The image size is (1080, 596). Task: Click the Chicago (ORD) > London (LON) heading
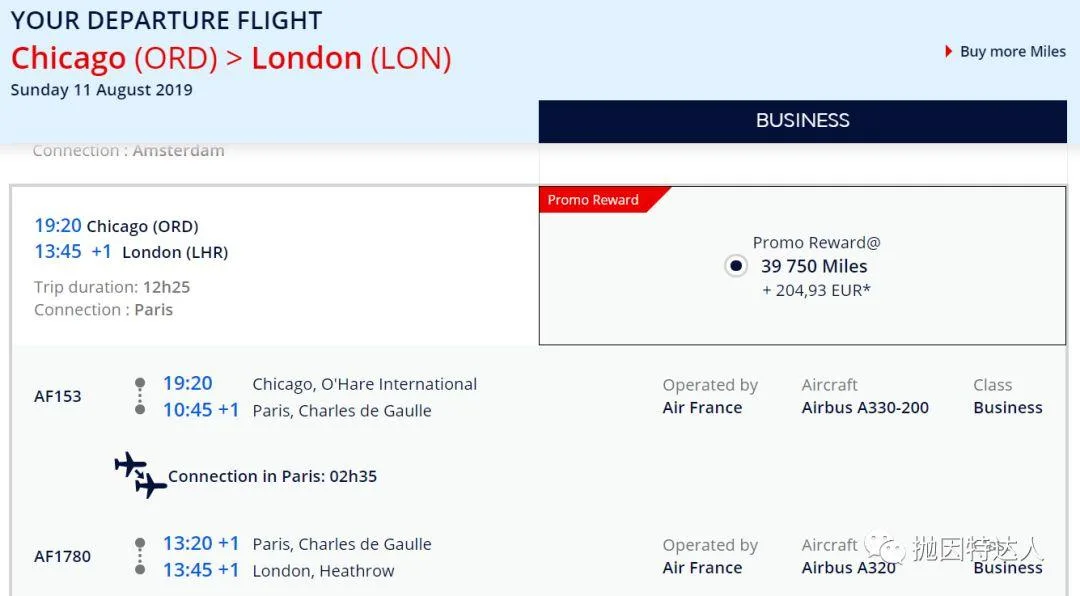(231, 58)
